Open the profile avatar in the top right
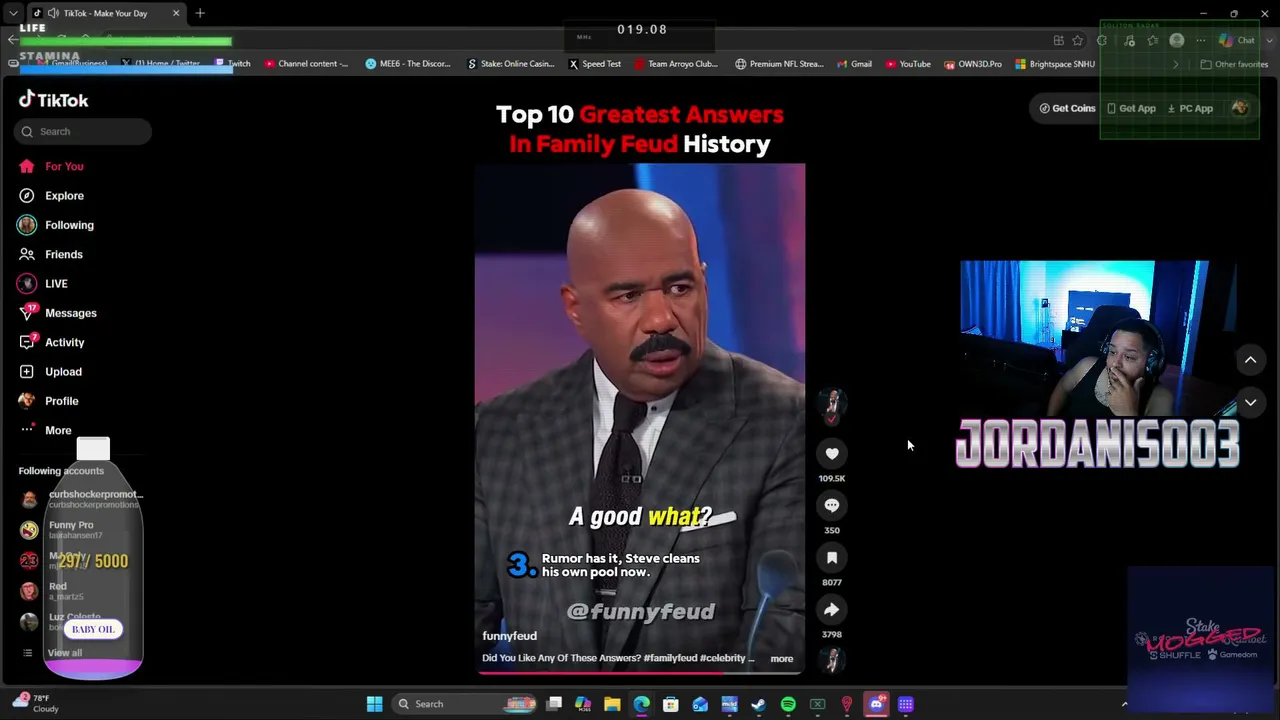Image resolution: width=1280 pixels, height=720 pixels. pyautogui.click(x=1240, y=108)
